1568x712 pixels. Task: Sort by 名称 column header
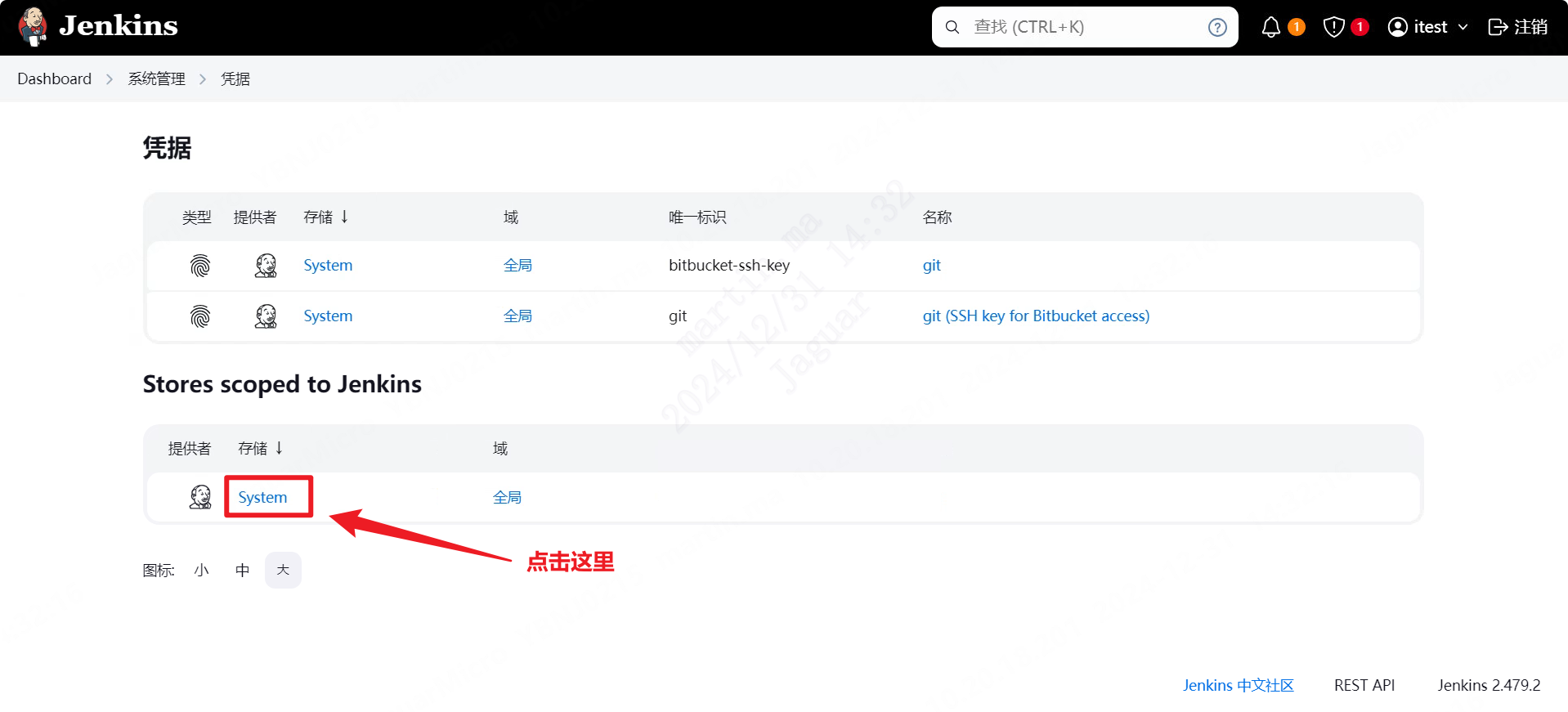click(x=937, y=217)
